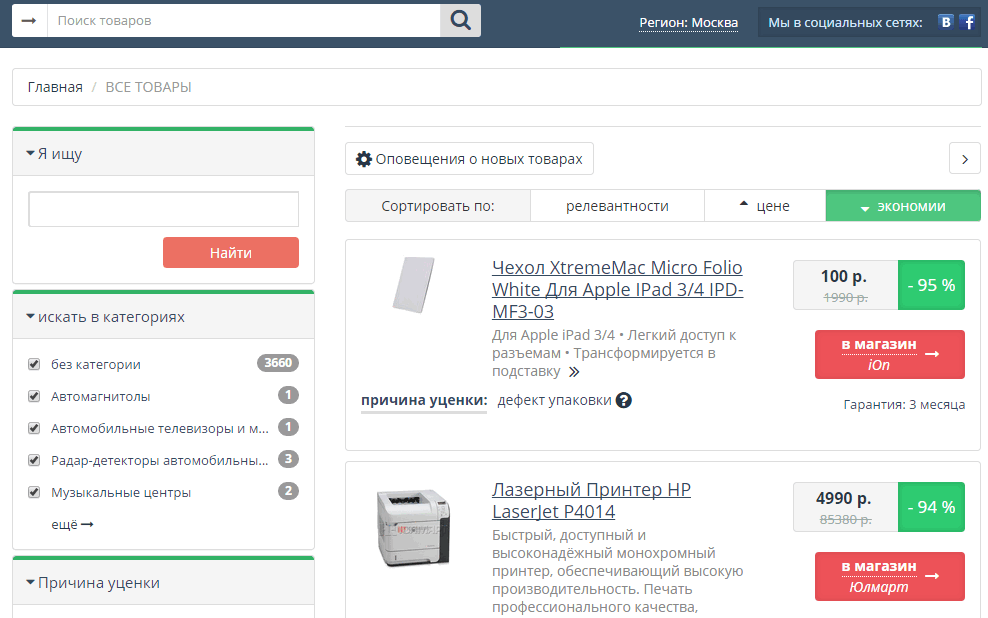Go to Главная breadcrumb
The height and width of the screenshot is (618, 988).
point(55,87)
